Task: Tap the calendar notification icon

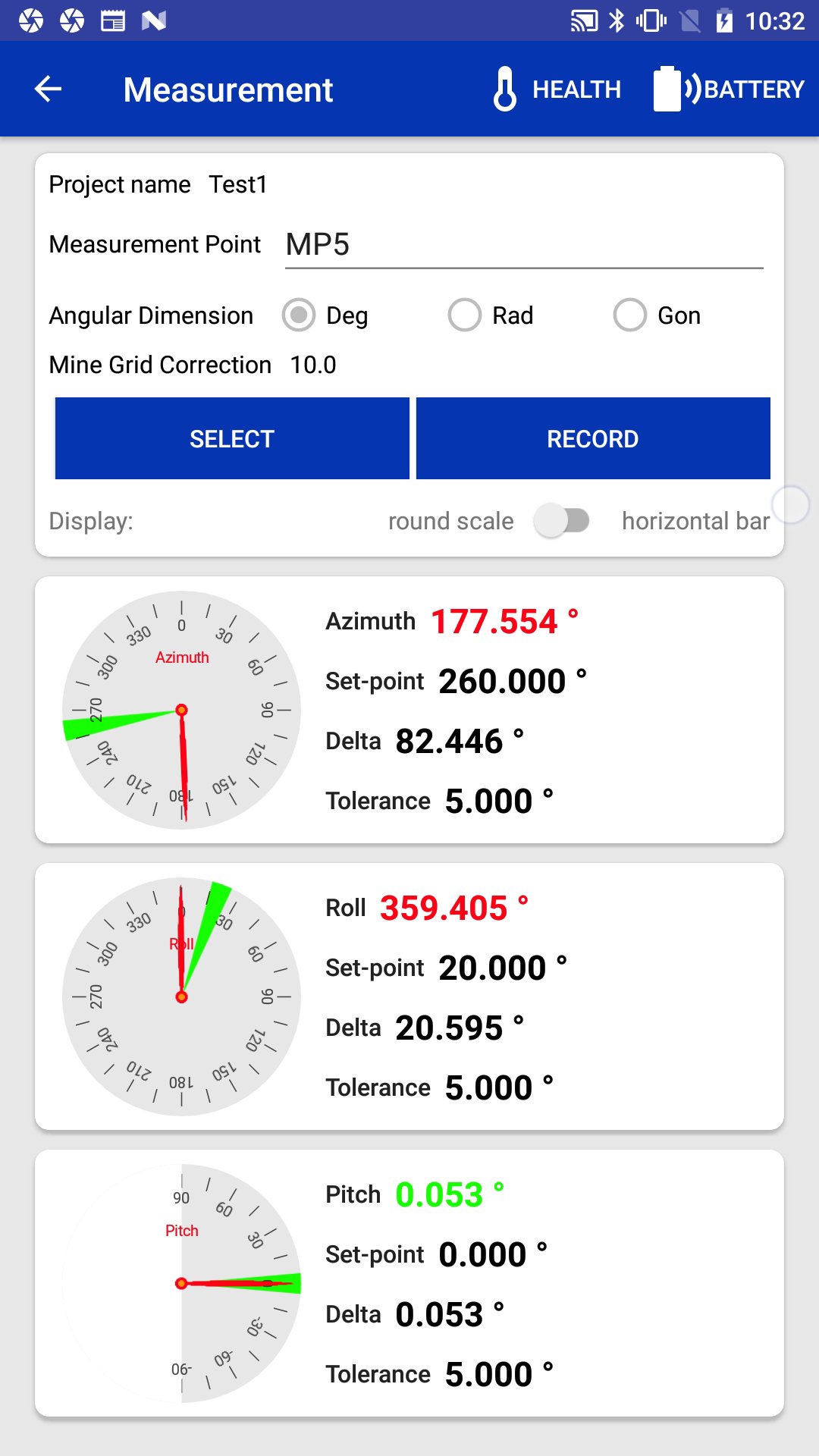Action: point(113,20)
